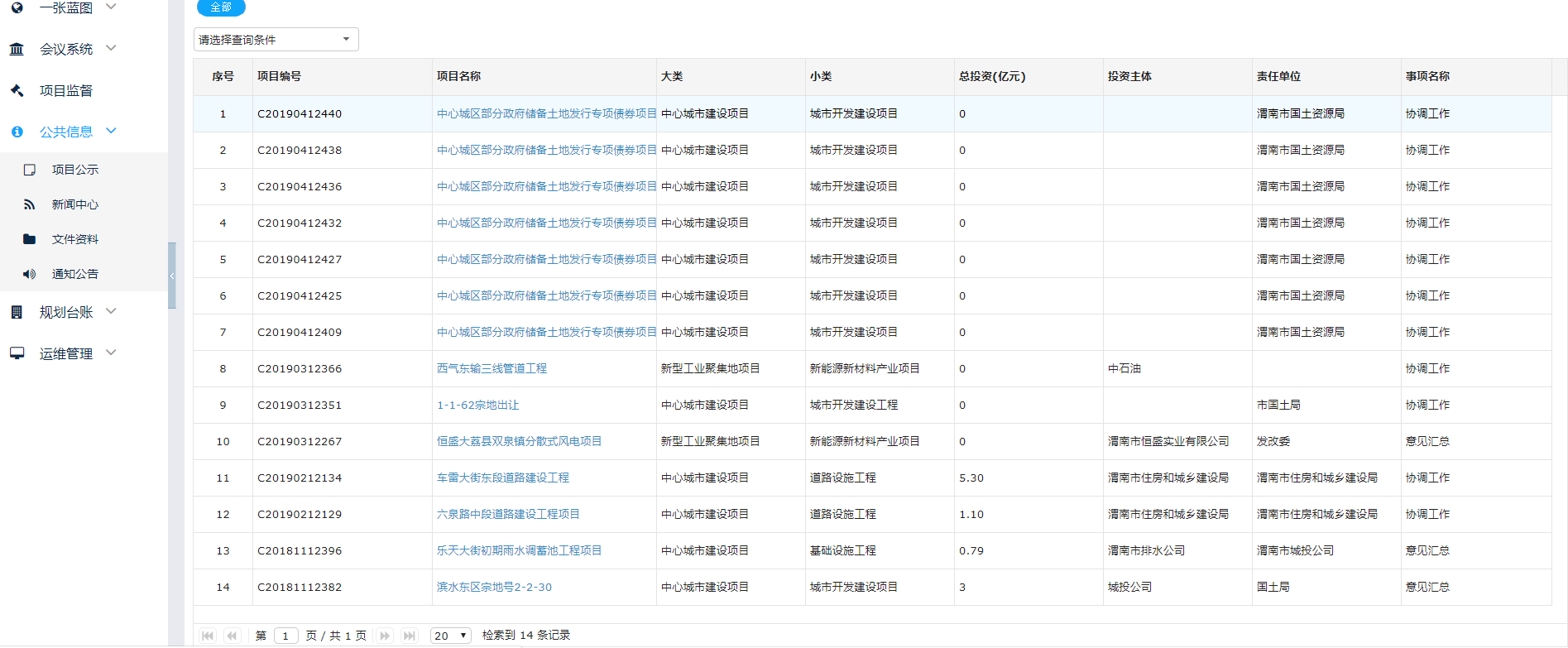
Task: Click the square icon beside 项目公示
Action: click(x=30, y=170)
